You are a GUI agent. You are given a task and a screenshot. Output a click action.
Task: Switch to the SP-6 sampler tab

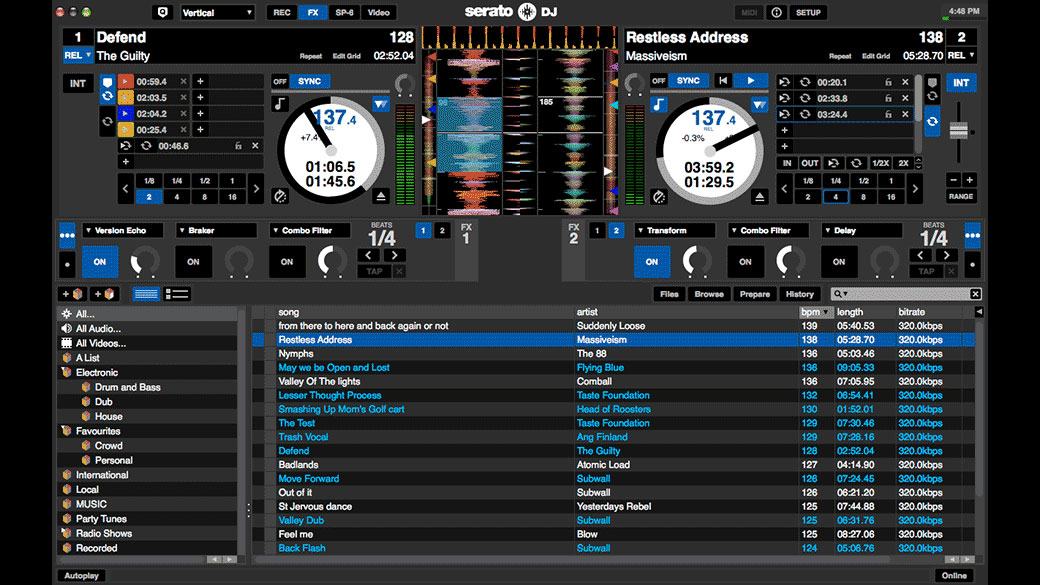click(344, 13)
